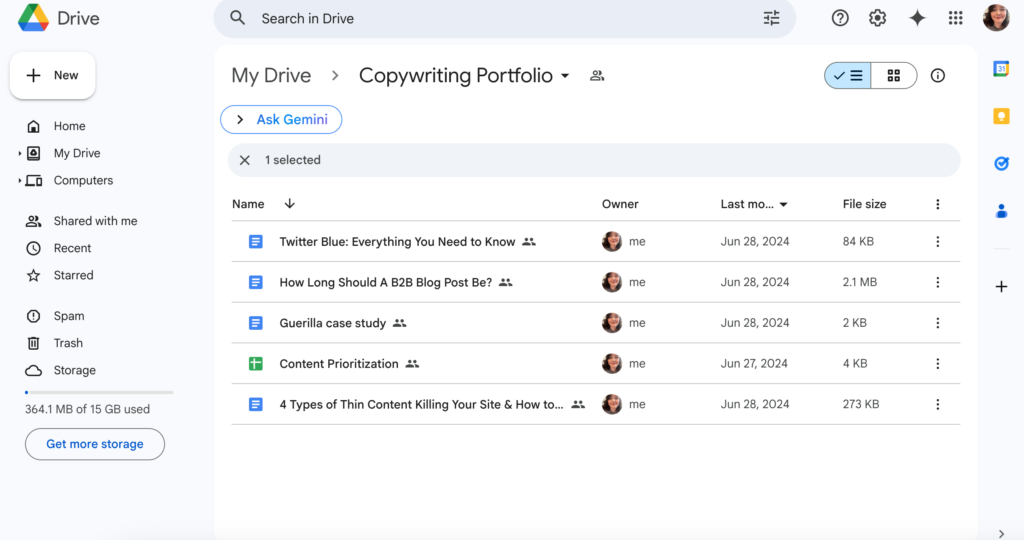
Task: Open Copywriting Portfolio folder dropdown
Action: click(x=565, y=76)
